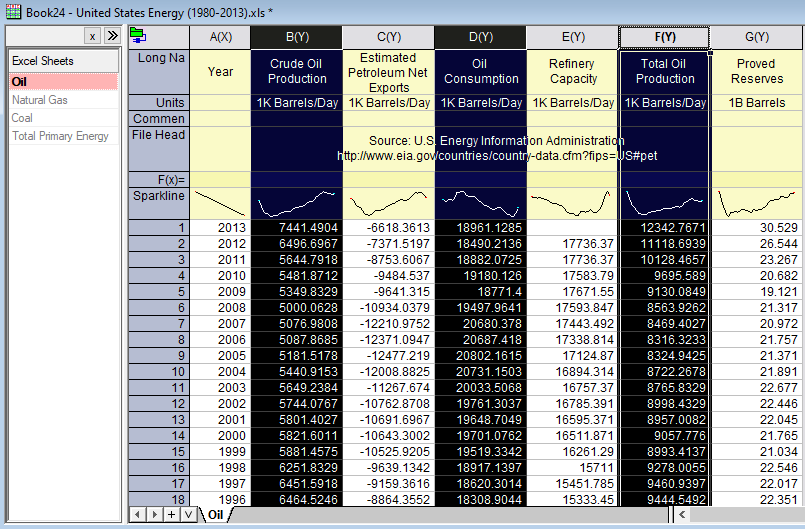Click the green data connector icon
Image resolution: width=805 pixels, height=529 pixels.
[138, 36]
